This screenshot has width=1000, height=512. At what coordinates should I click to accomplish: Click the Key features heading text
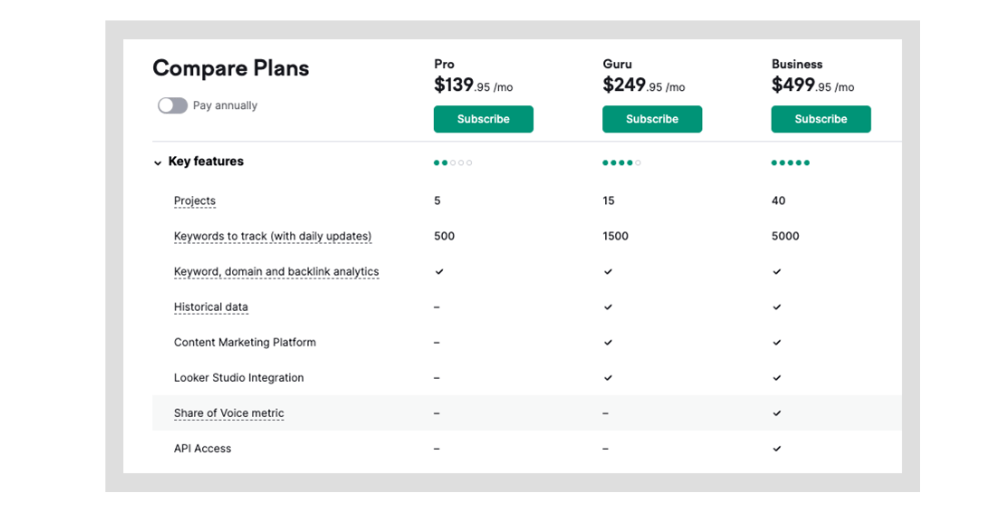[x=206, y=161]
